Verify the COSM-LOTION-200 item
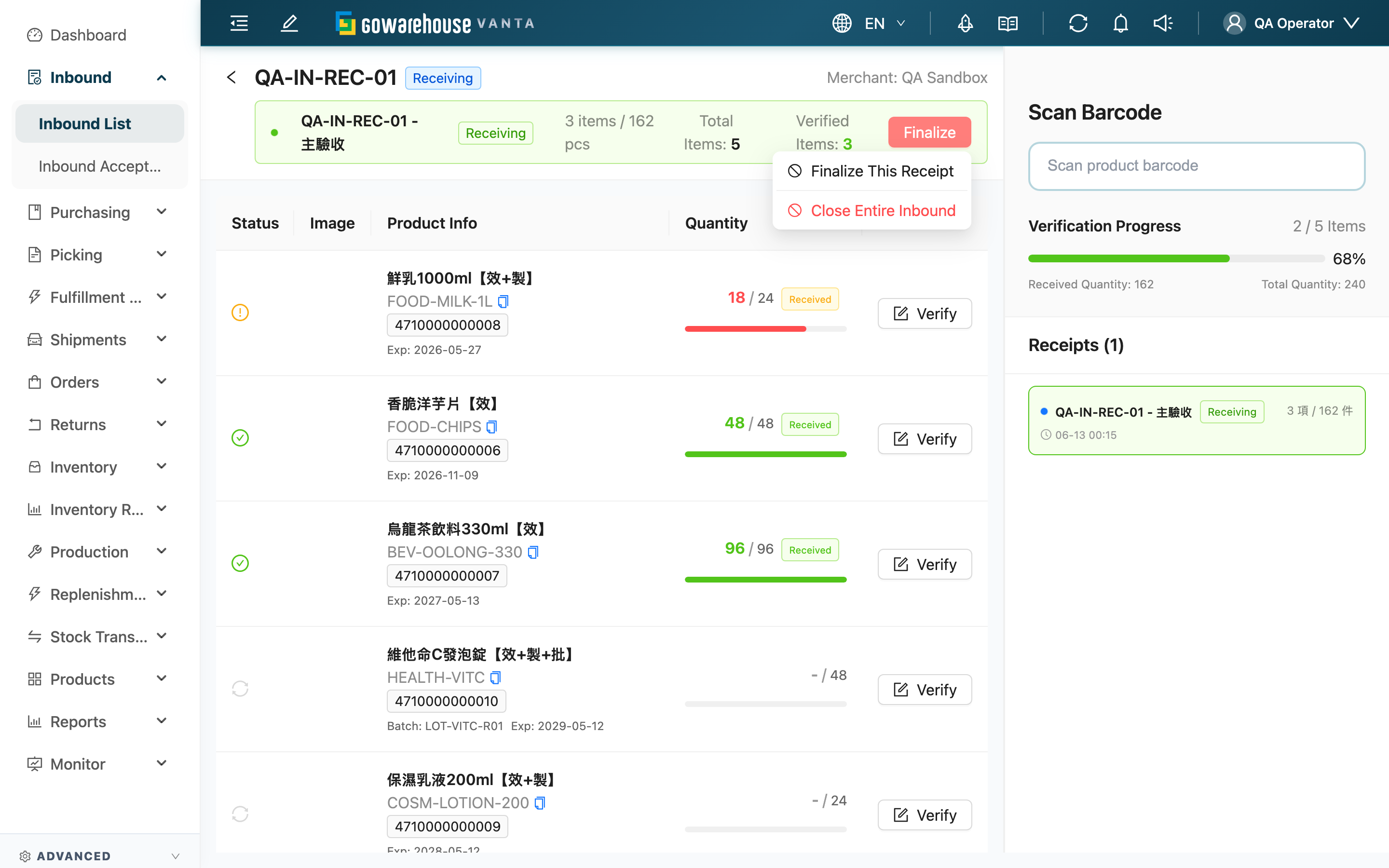Image resolution: width=1389 pixels, height=868 pixels. click(x=925, y=815)
